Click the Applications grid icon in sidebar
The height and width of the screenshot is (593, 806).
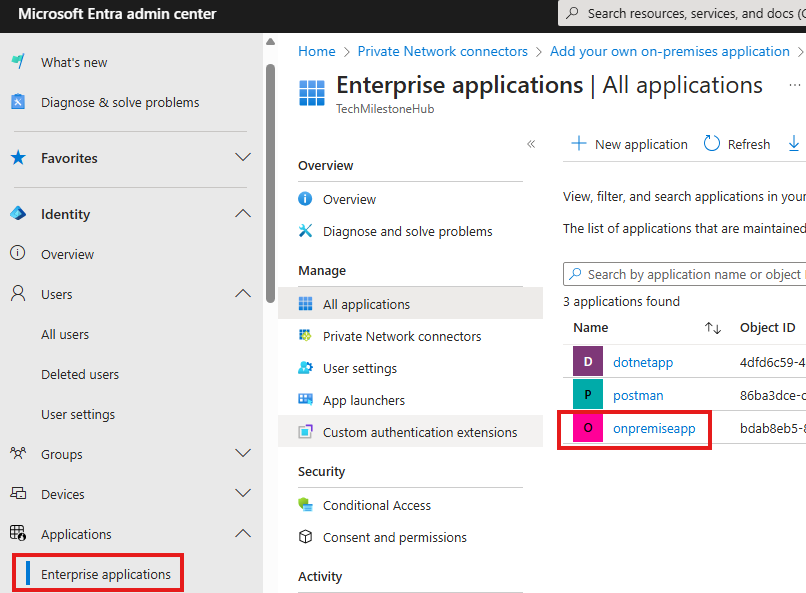point(18,533)
